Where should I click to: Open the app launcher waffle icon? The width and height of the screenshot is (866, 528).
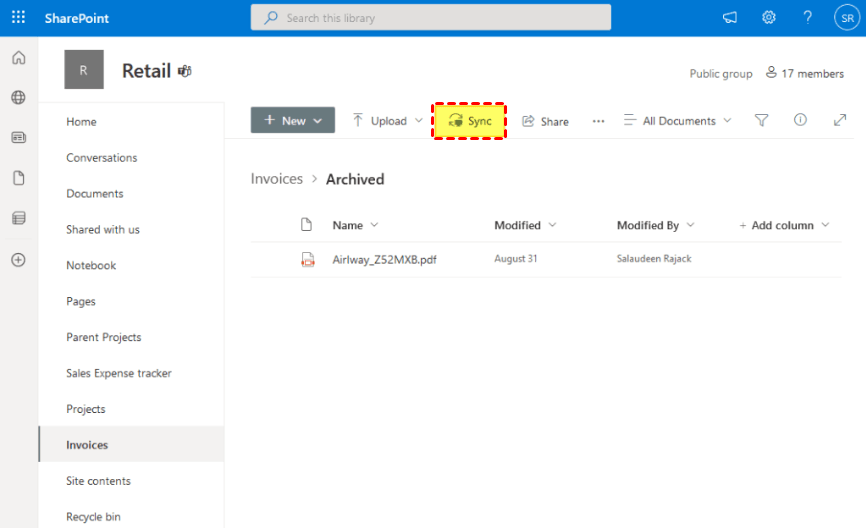click(18, 18)
